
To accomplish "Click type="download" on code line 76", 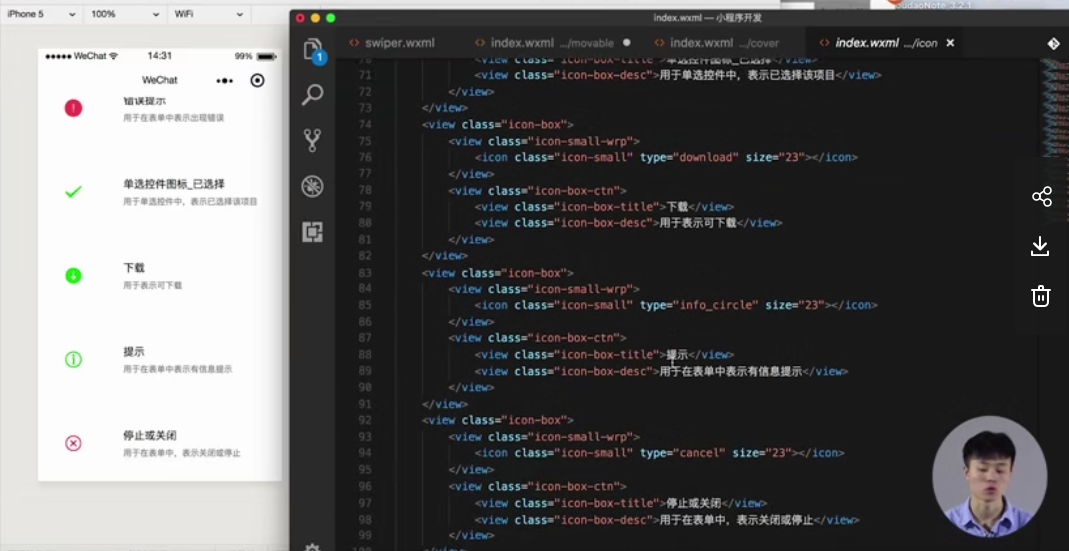I will (689, 158).
